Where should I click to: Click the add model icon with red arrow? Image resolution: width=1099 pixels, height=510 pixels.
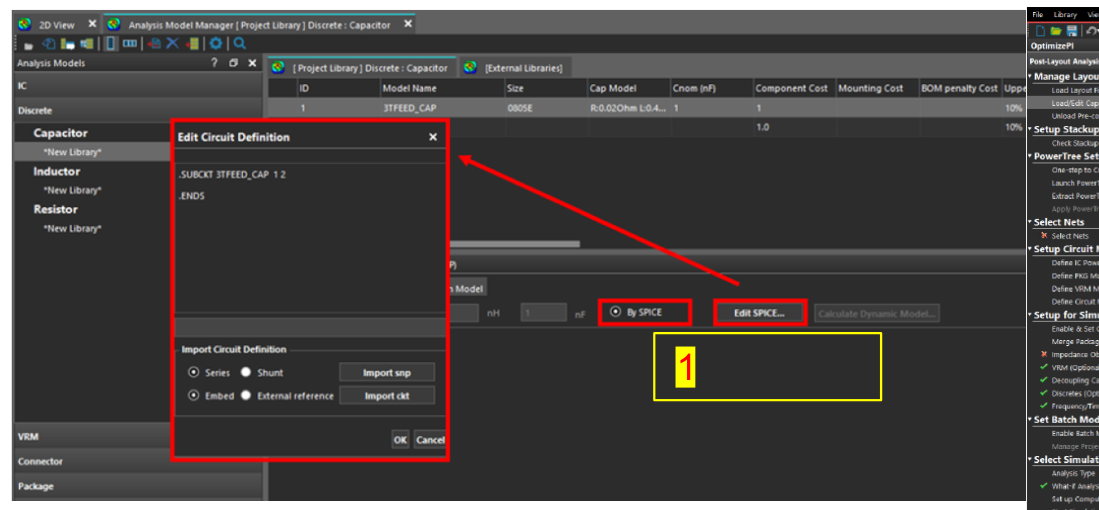point(155,44)
